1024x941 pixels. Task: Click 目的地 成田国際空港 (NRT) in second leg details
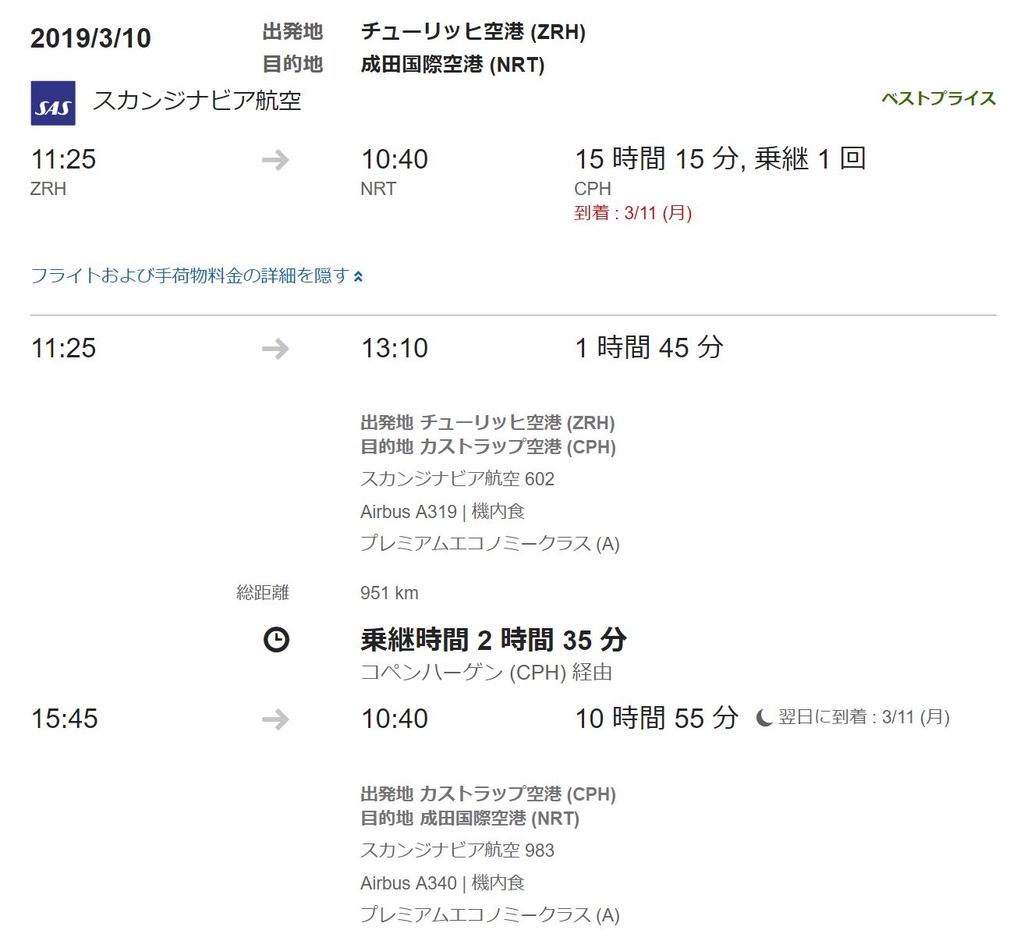[x=470, y=818]
